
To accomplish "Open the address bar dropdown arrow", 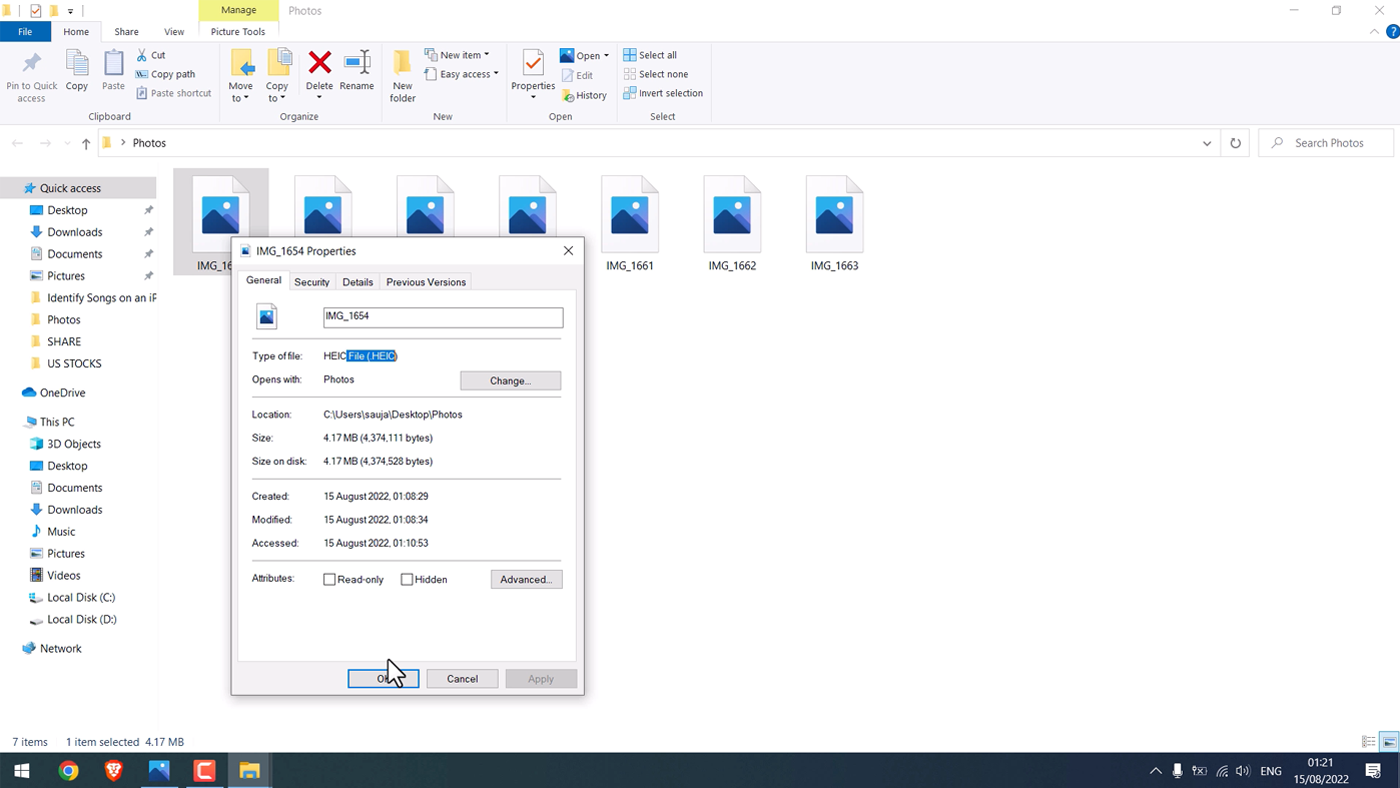I will pos(1206,143).
